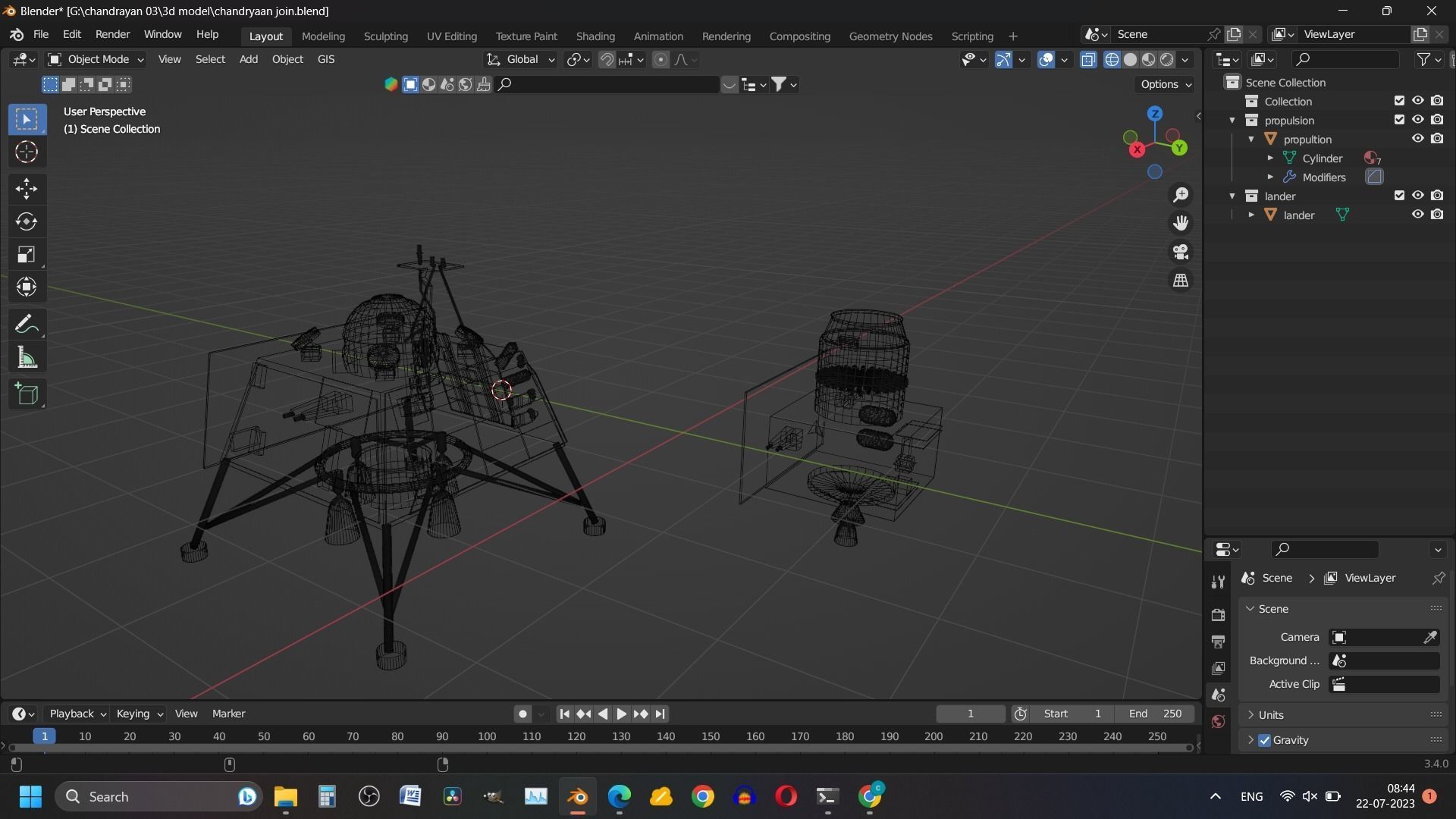Select the Rotate tool
The height and width of the screenshot is (819, 1456).
[27, 221]
